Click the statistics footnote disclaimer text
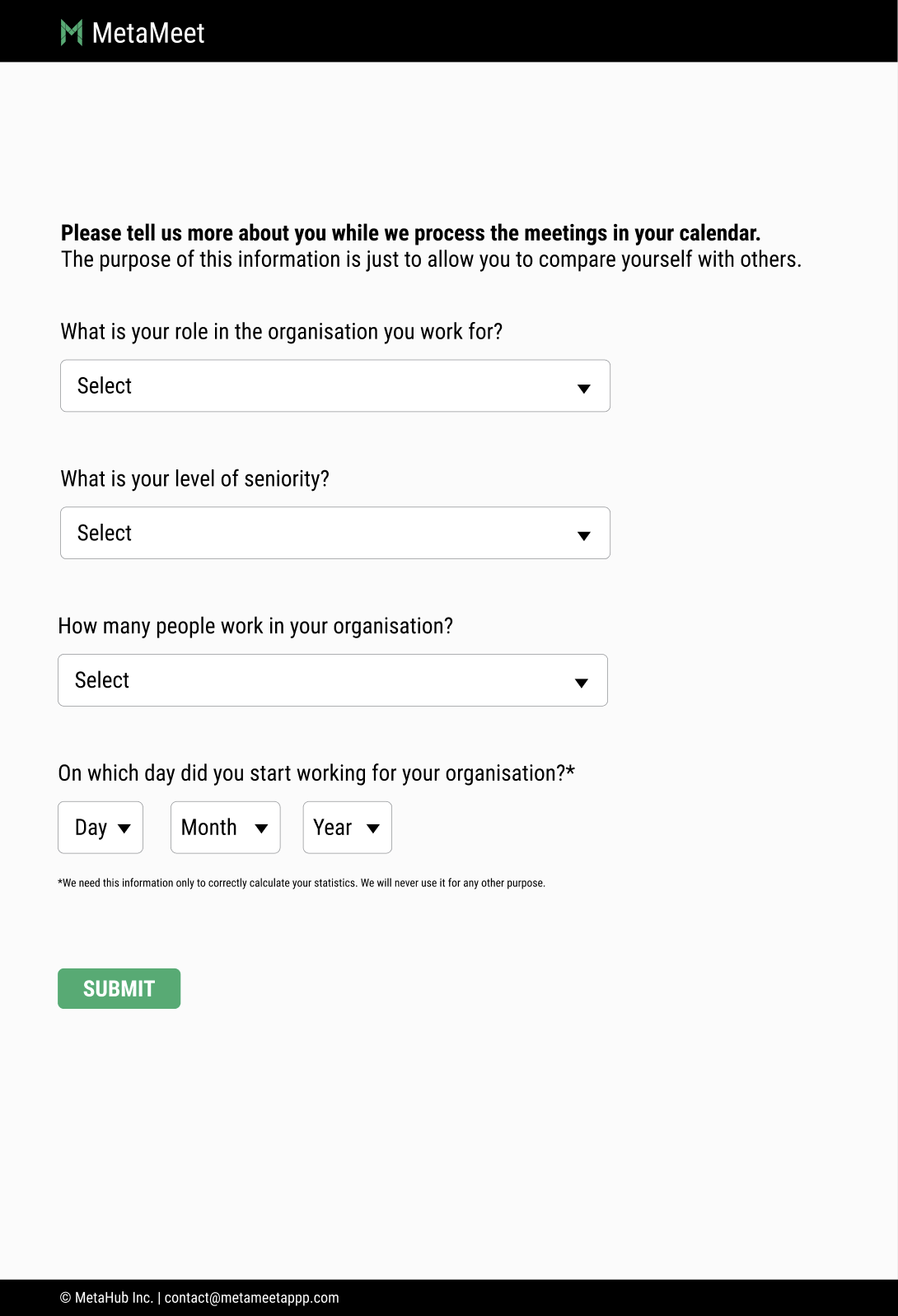The height and width of the screenshot is (1316, 898). [x=302, y=883]
